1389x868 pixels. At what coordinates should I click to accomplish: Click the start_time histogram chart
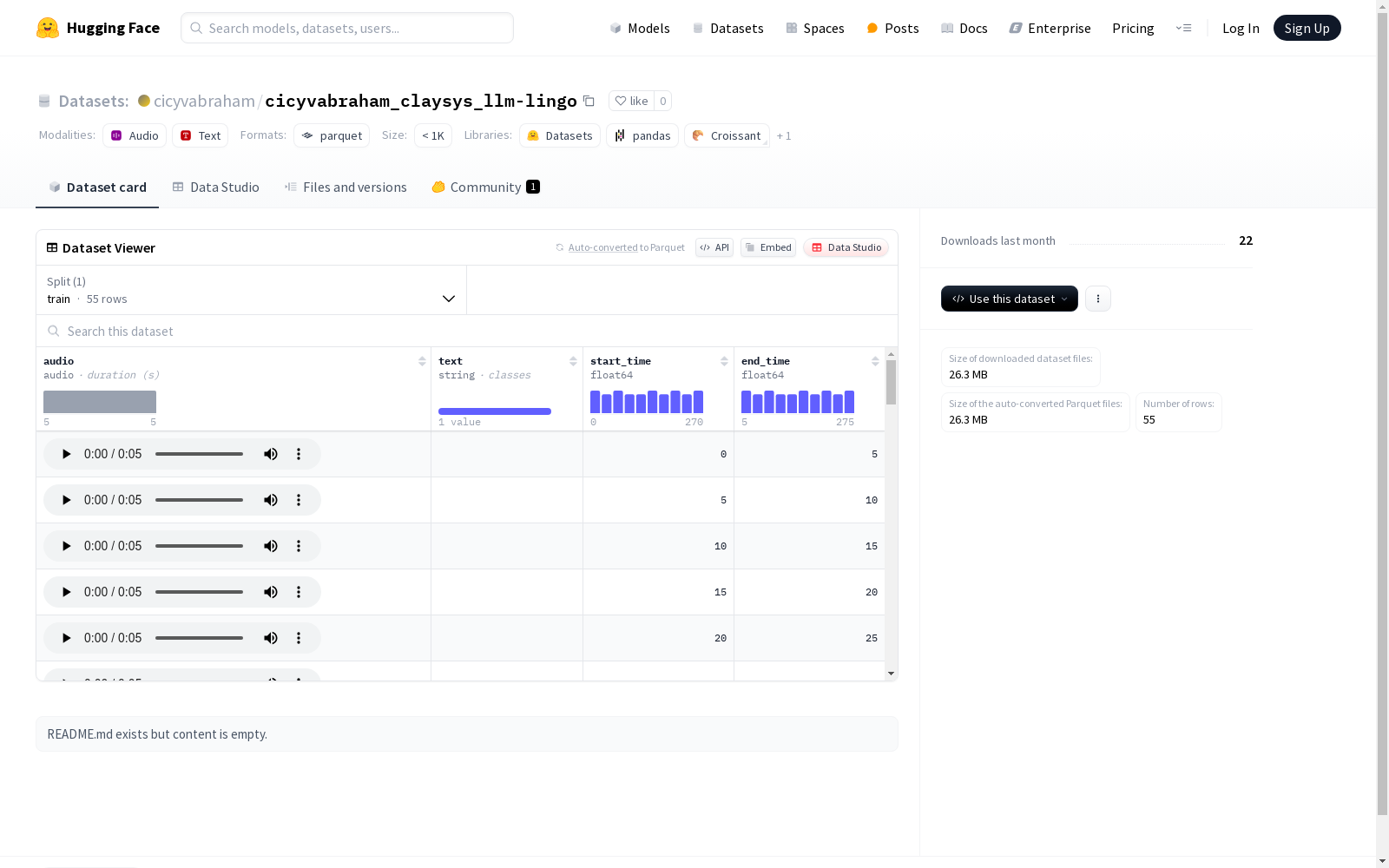[x=647, y=402]
